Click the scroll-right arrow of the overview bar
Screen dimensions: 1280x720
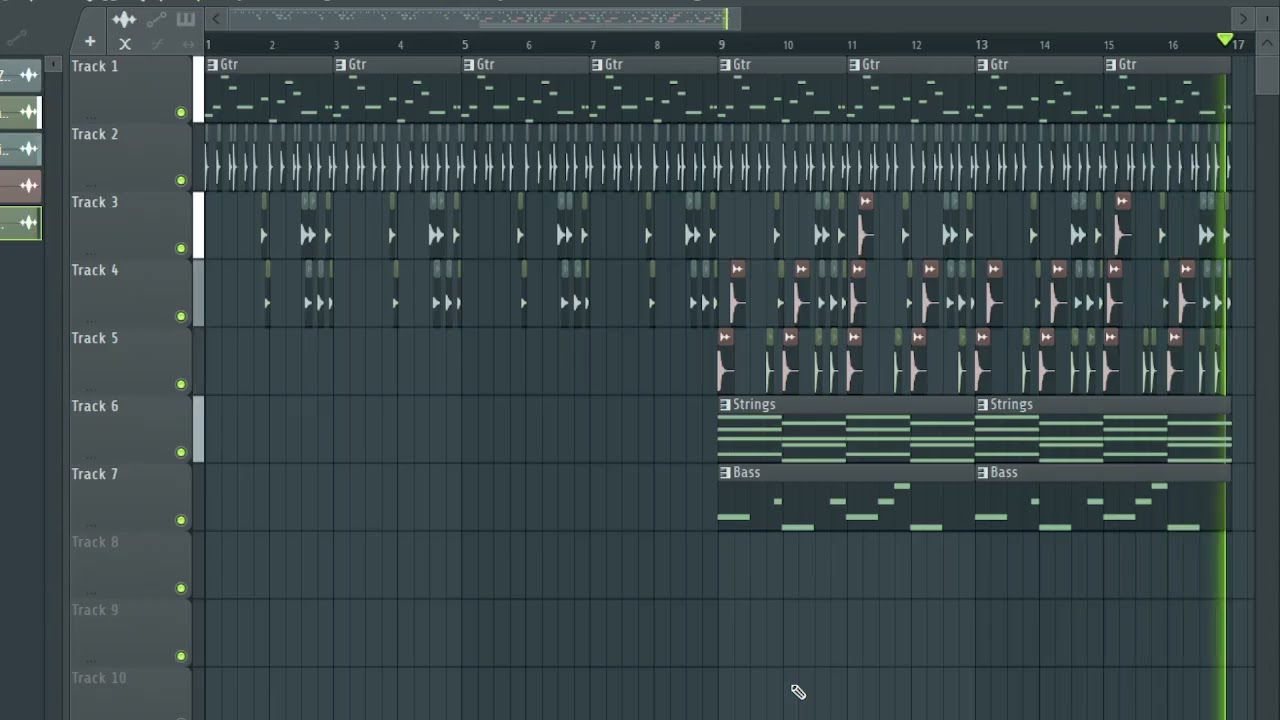[x=1243, y=18]
